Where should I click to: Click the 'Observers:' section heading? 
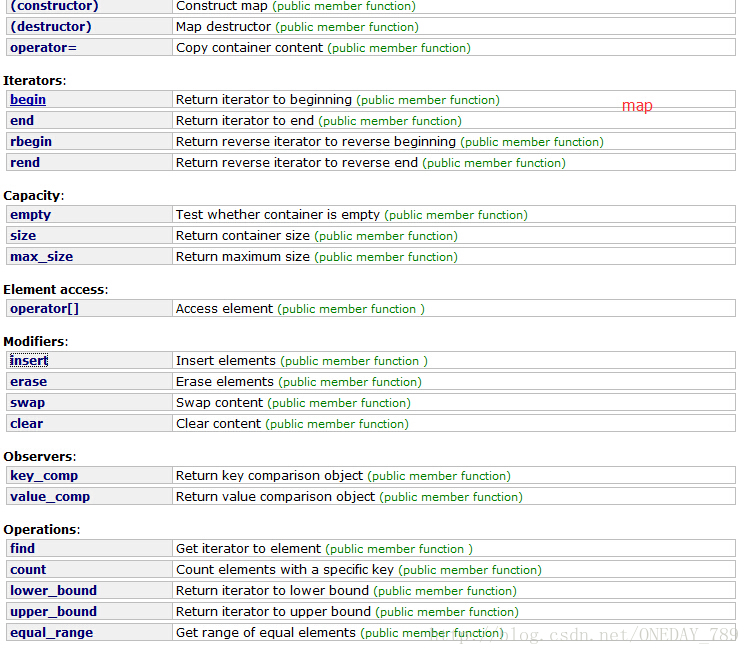click(40, 456)
